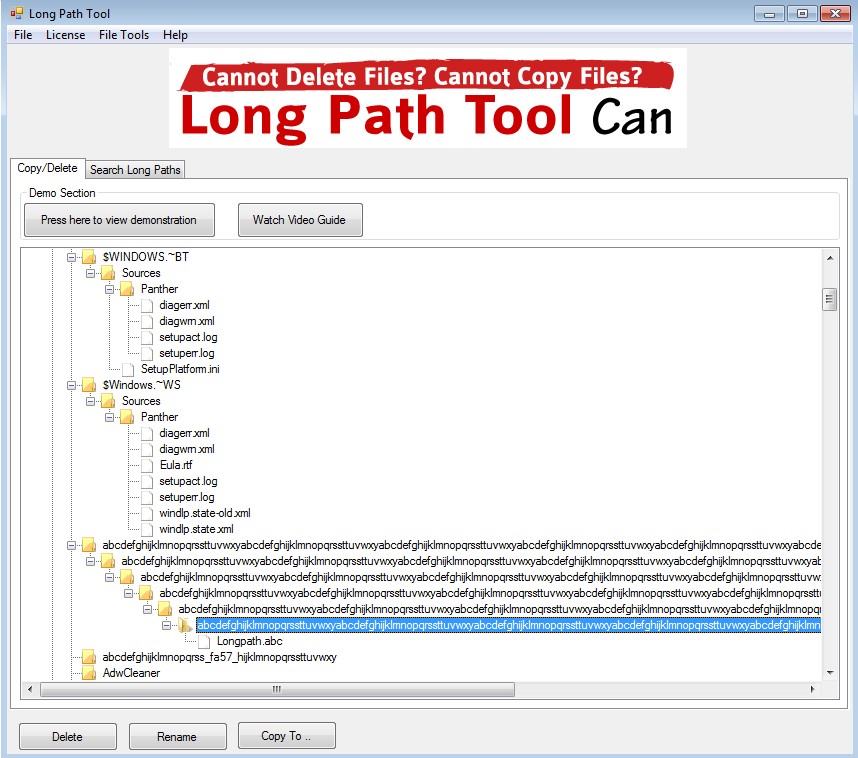Click the Copy To .. button
This screenshot has width=858, height=758.
click(x=286, y=736)
